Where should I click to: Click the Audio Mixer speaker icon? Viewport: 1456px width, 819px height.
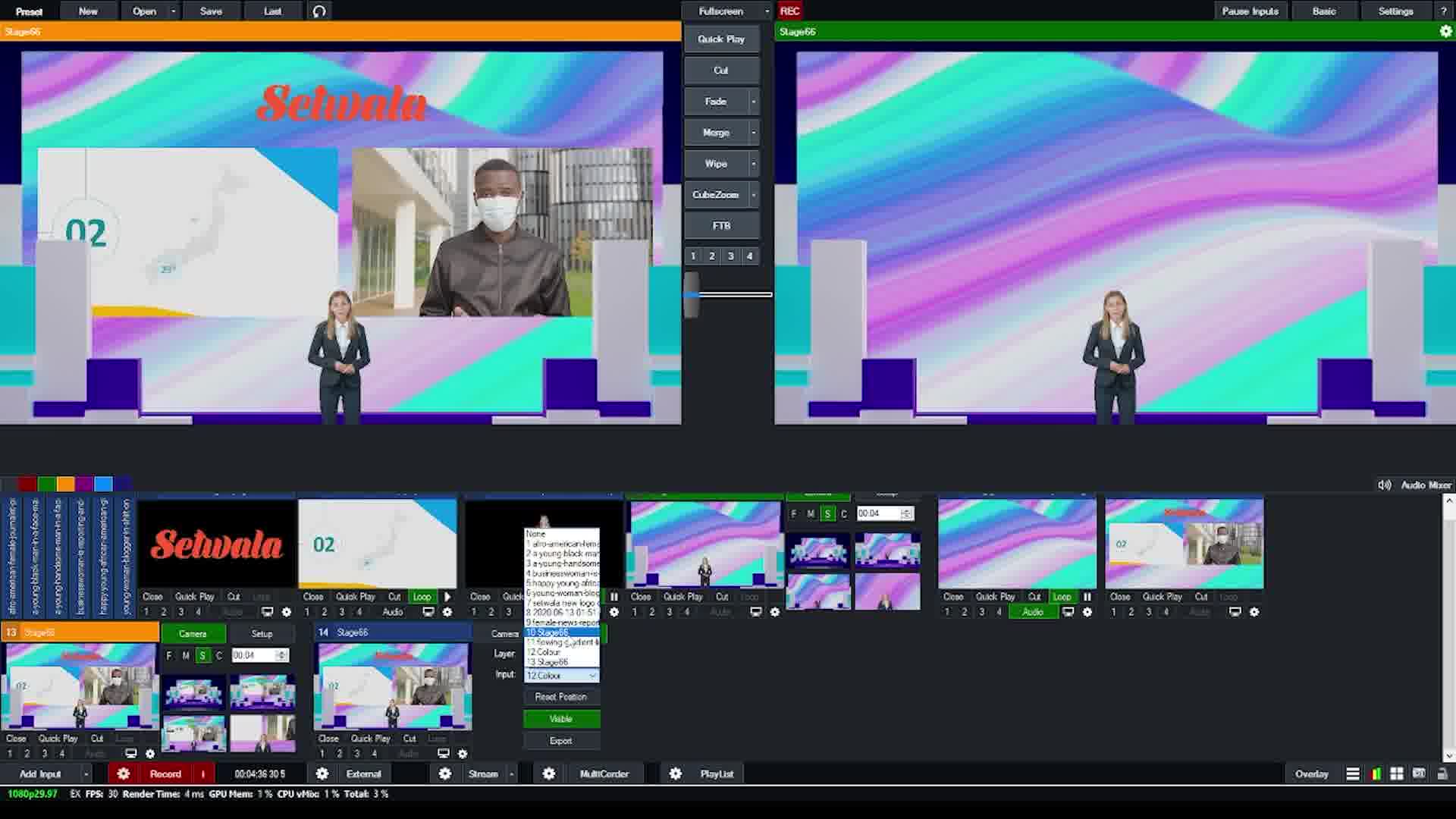coord(1385,485)
